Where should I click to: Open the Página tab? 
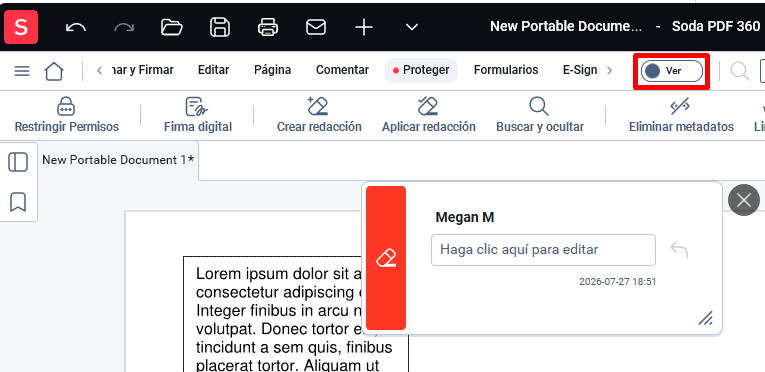[x=273, y=70]
